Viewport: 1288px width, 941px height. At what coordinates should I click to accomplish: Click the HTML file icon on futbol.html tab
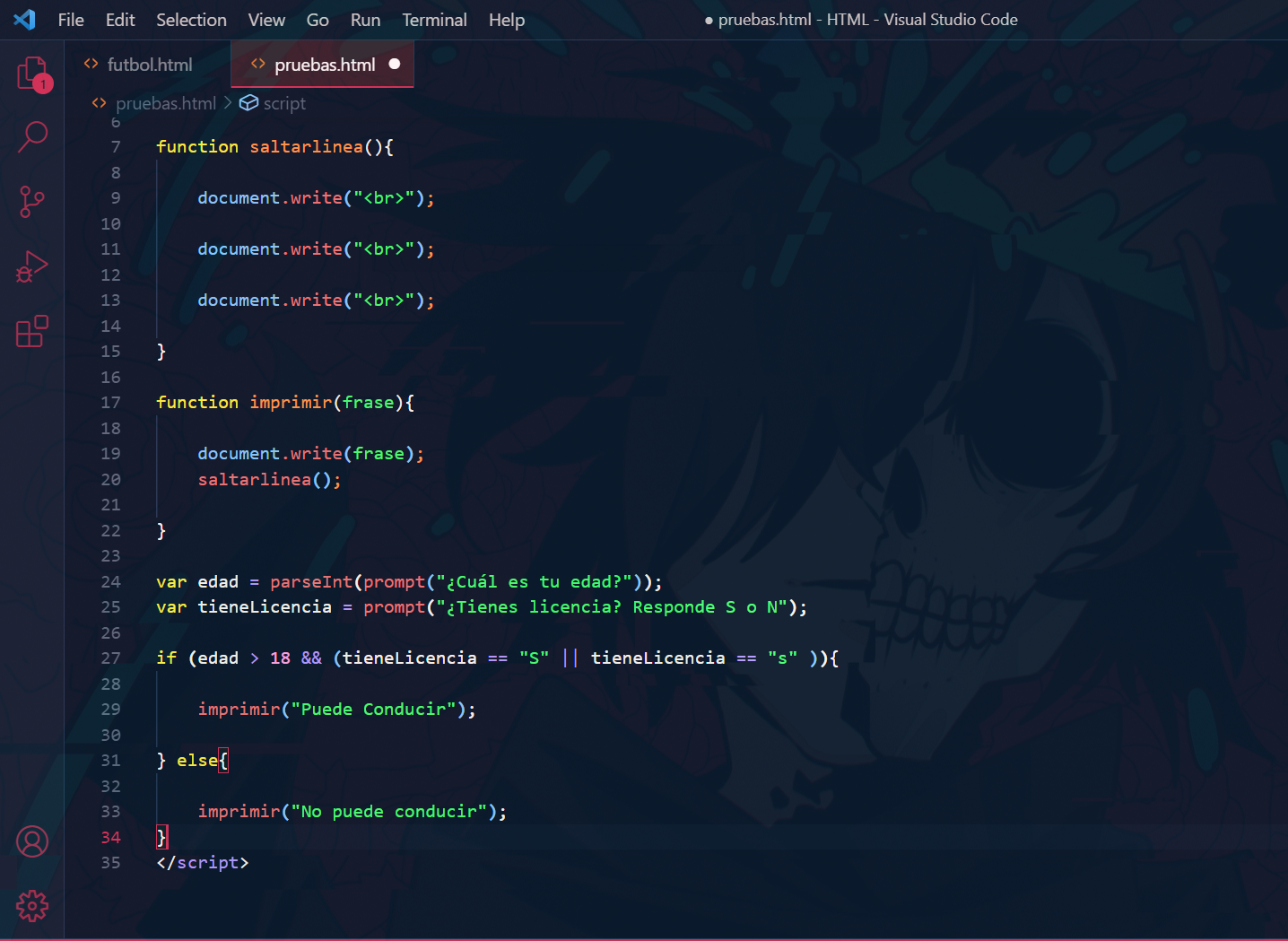pos(91,64)
